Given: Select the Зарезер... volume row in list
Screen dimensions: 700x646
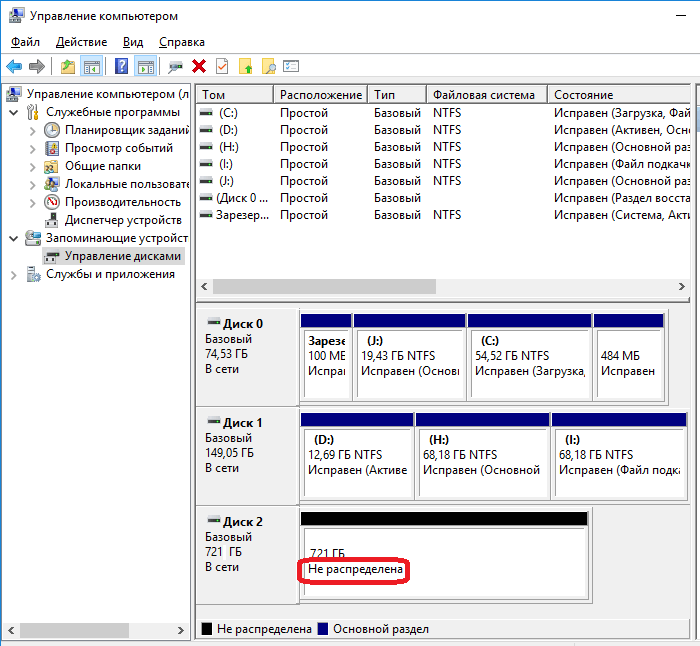Looking at the screenshot, I should pos(444,215).
